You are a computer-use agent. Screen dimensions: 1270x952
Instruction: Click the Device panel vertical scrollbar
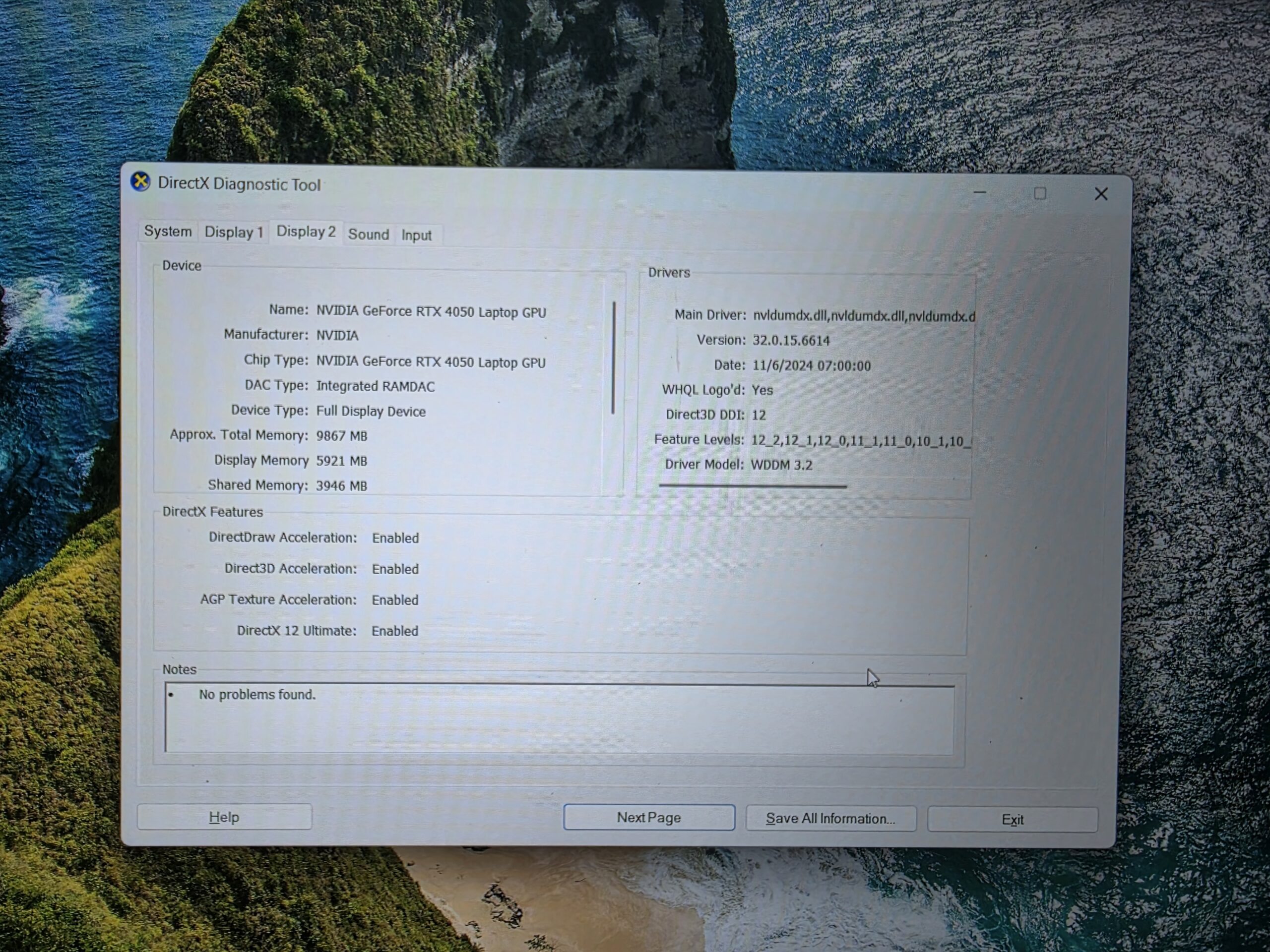(x=613, y=357)
